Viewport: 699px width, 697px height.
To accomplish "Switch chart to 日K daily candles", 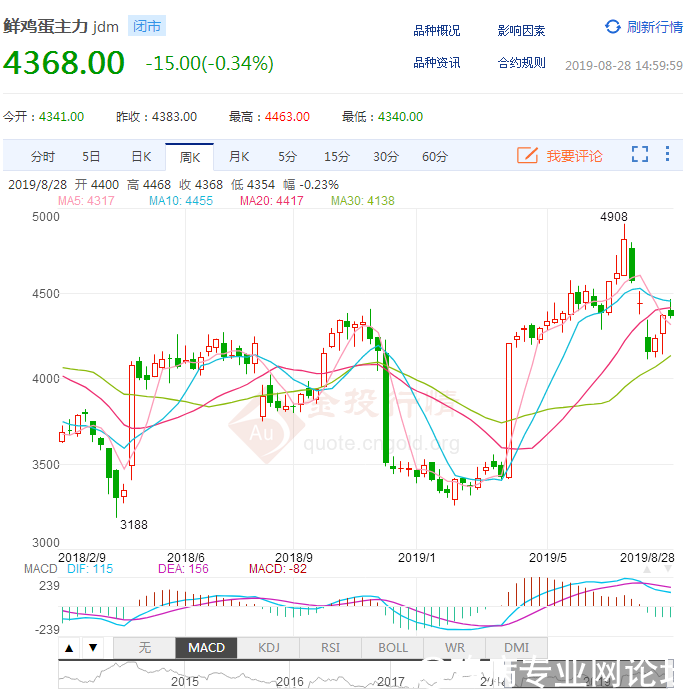I will coord(141,156).
